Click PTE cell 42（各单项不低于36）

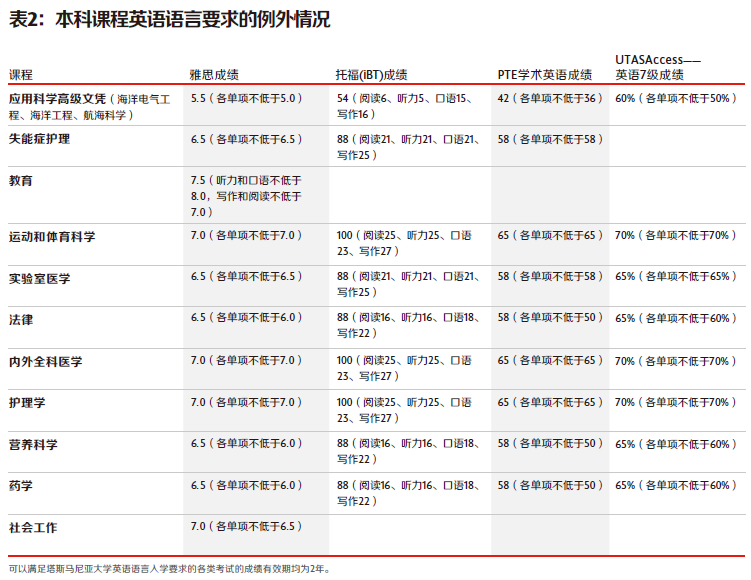click(x=550, y=98)
